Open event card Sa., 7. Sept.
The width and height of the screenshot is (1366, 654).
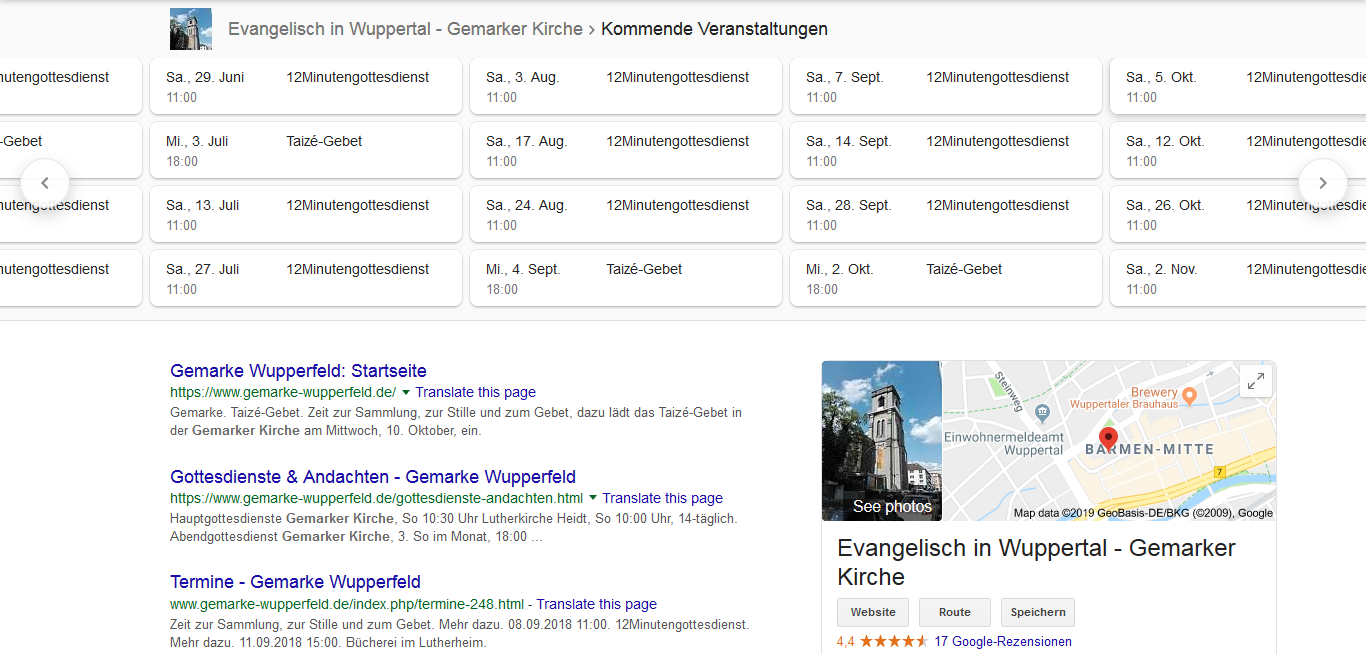[946, 86]
